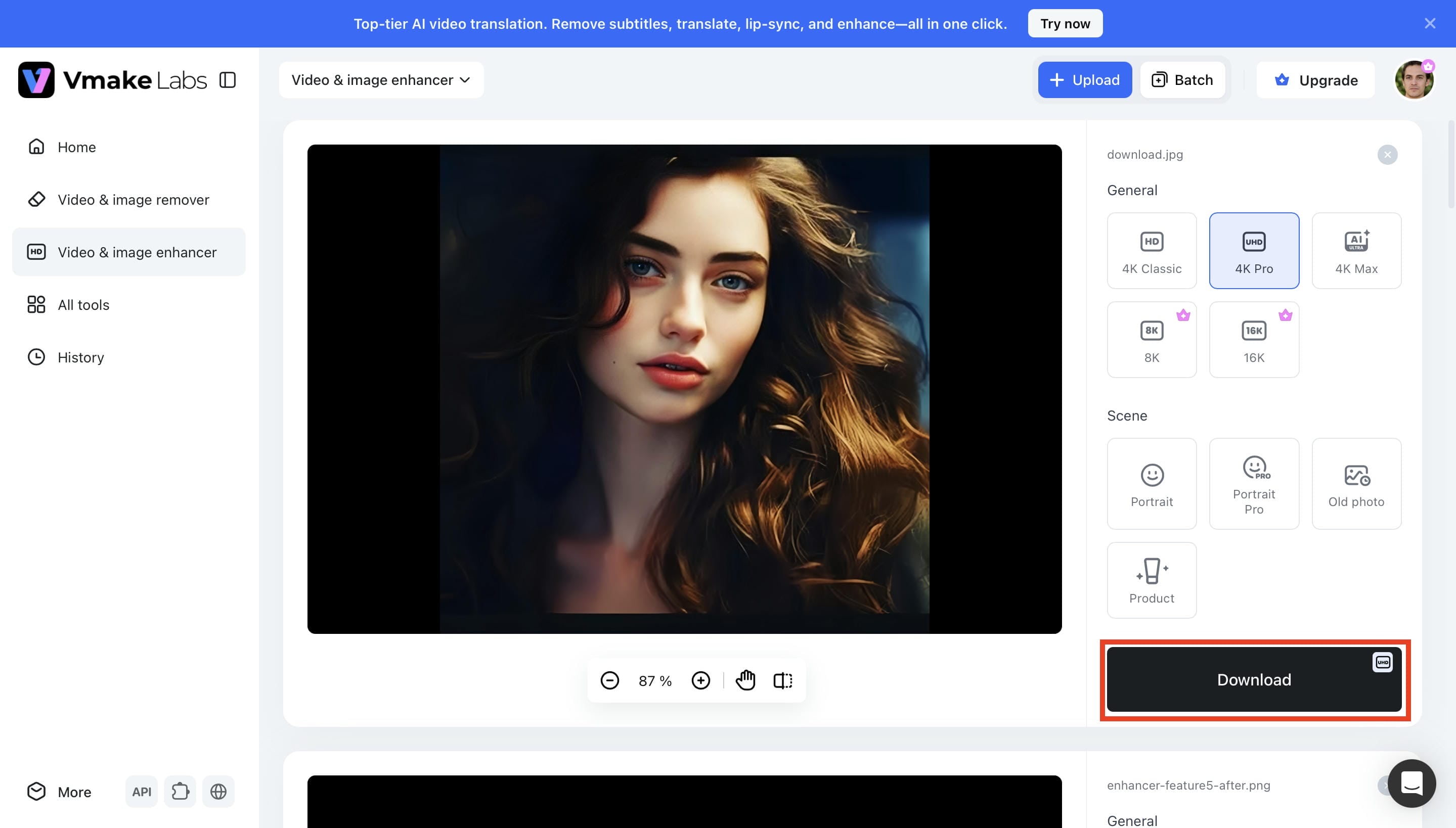Click the enhancer-feature5-after.png file name
The width and height of the screenshot is (1456, 828).
(x=1188, y=786)
